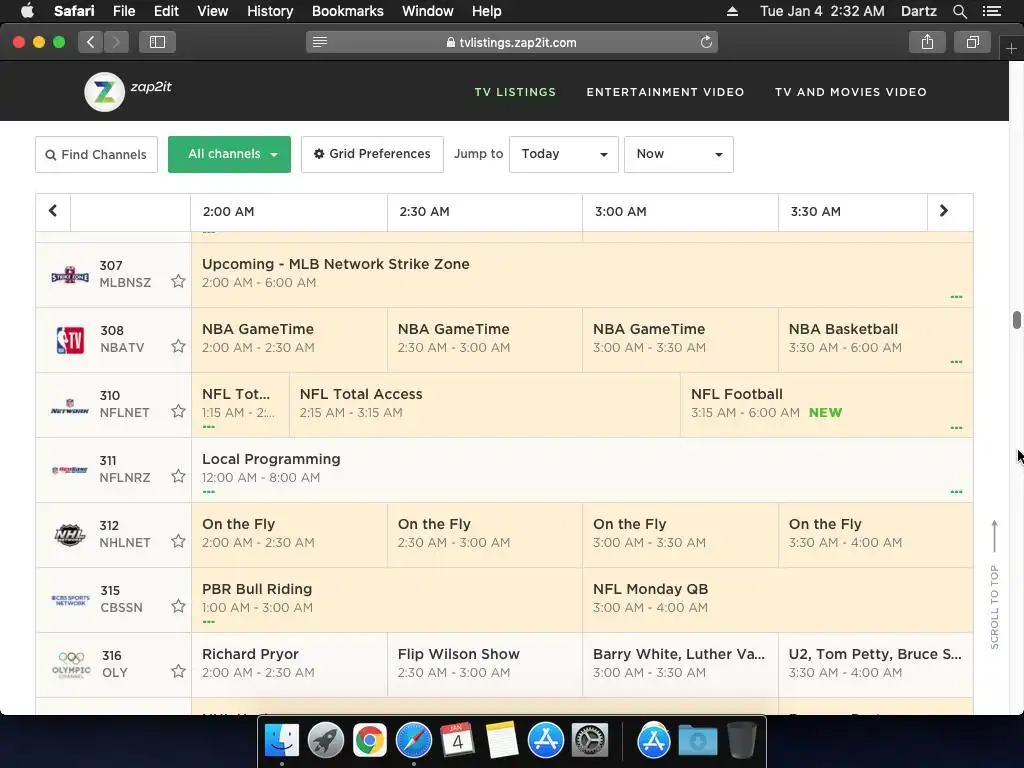This screenshot has width=1024, height=768.
Task: Open the NHL Network channel logo
Action: [70, 535]
